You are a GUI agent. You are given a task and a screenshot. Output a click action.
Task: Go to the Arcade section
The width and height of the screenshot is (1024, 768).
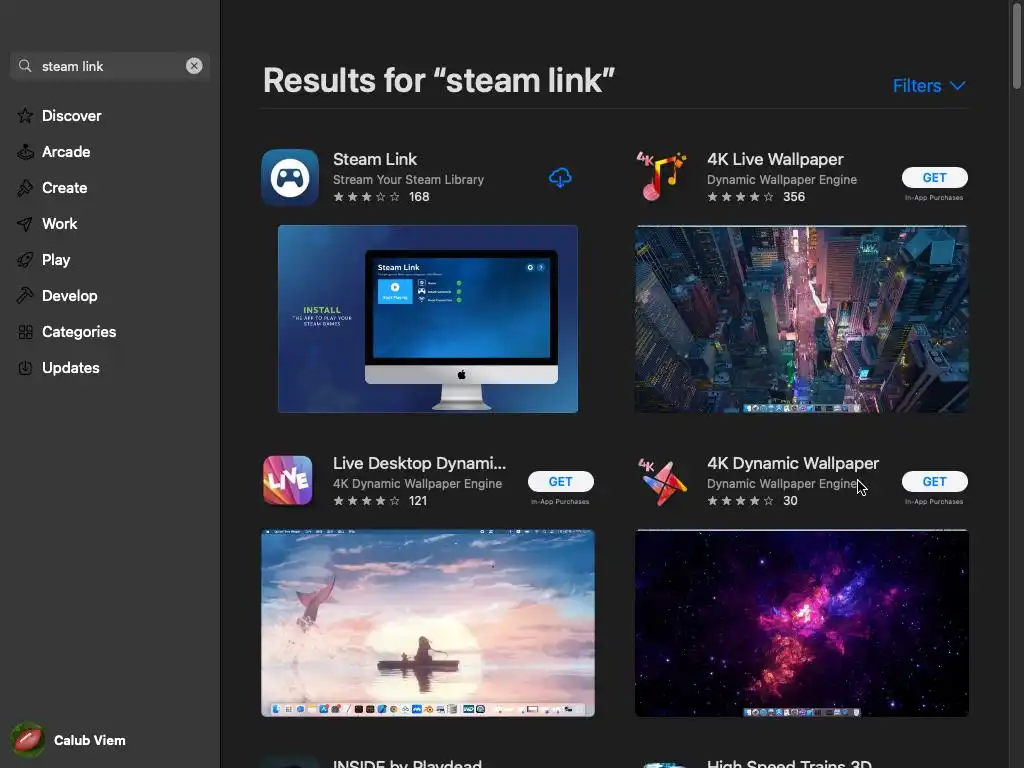(x=66, y=152)
